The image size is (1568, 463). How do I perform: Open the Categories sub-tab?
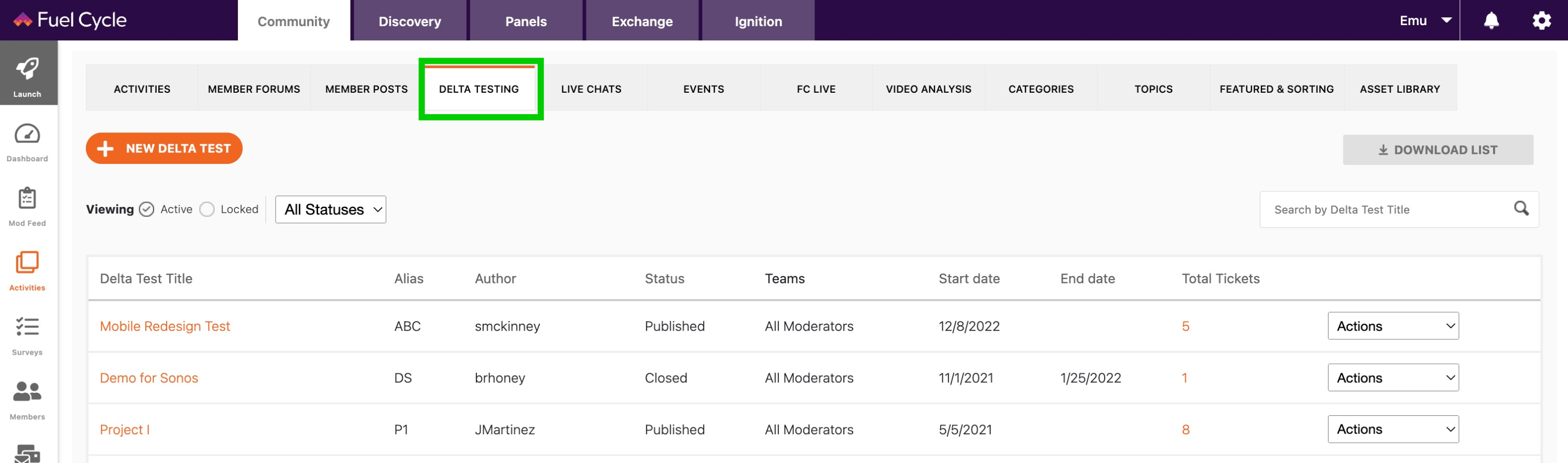coord(1041,89)
